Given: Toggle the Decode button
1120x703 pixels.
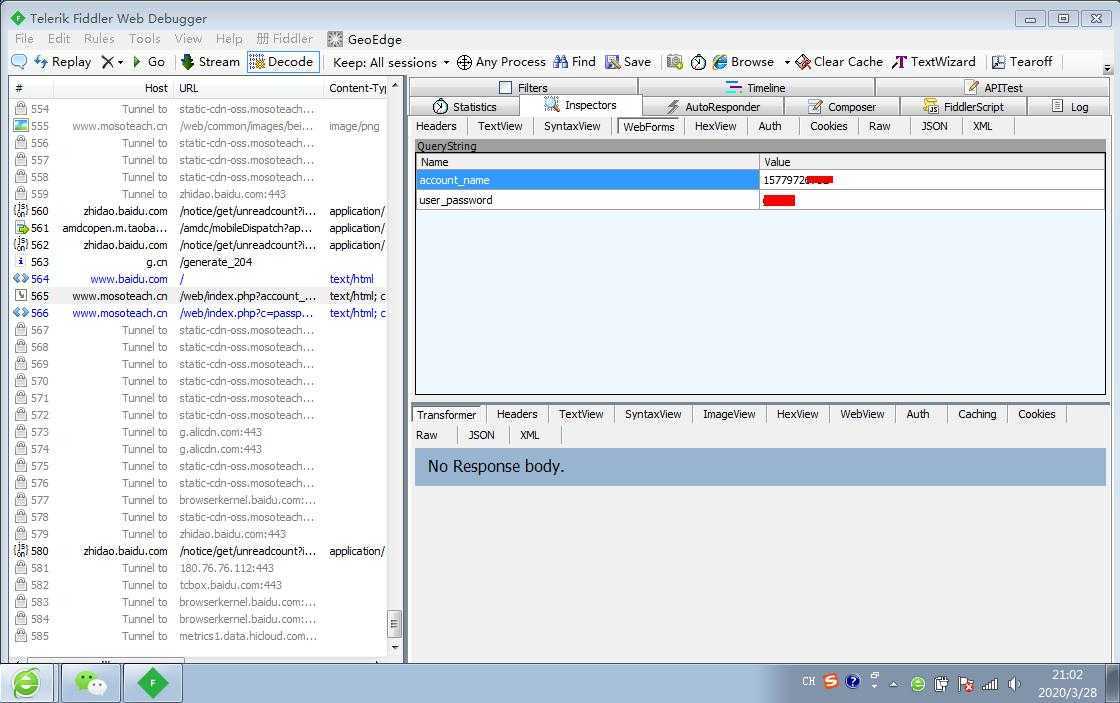Looking at the screenshot, I should [283, 62].
